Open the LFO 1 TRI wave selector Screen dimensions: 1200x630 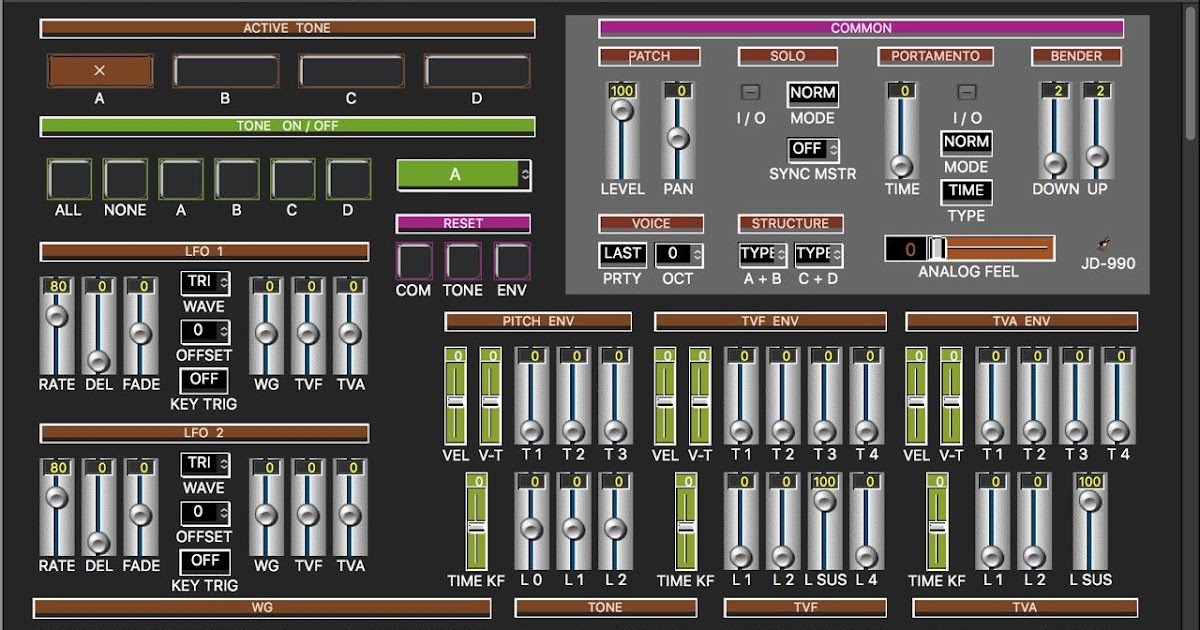[203, 283]
